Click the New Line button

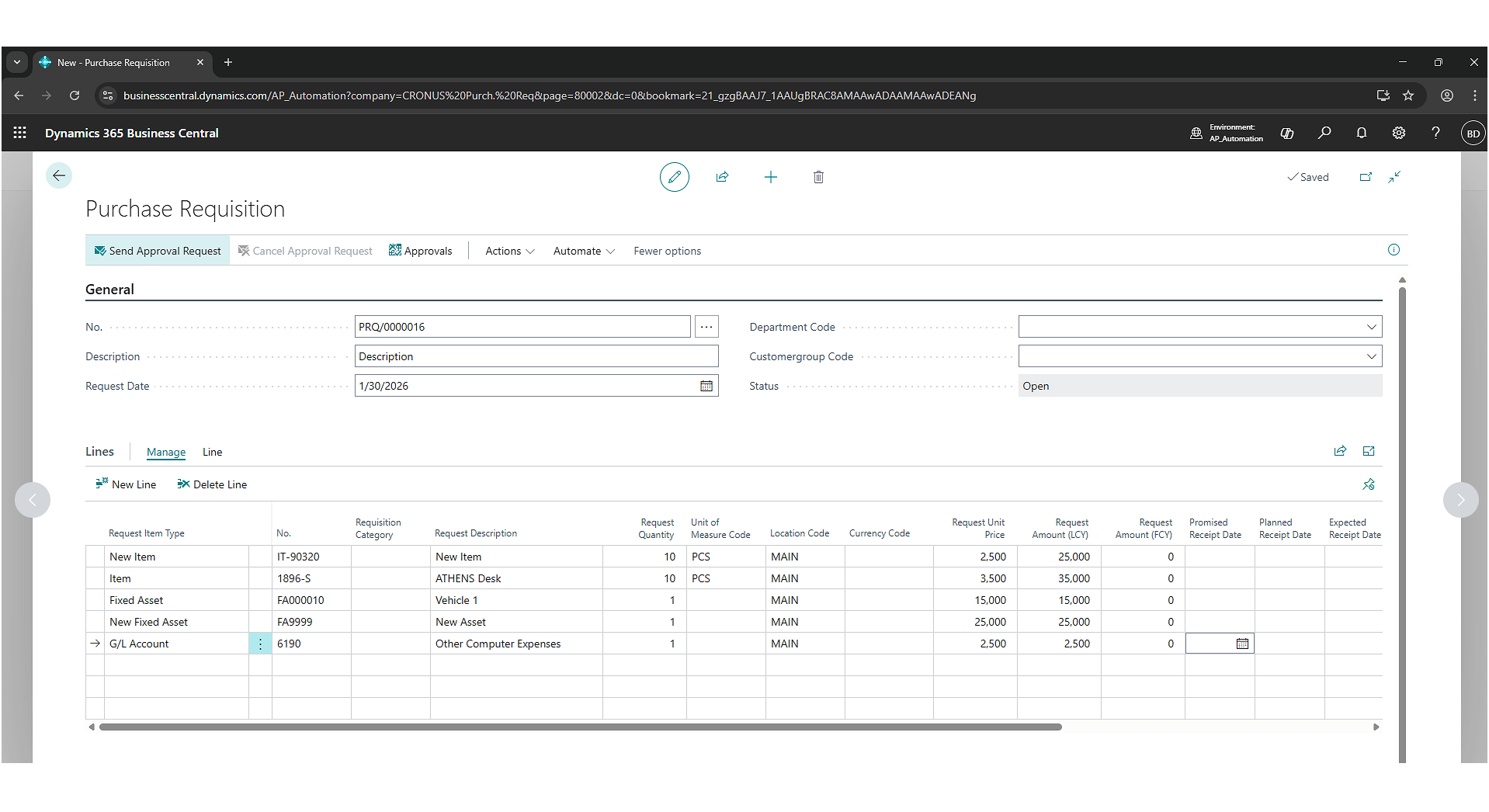coord(126,484)
